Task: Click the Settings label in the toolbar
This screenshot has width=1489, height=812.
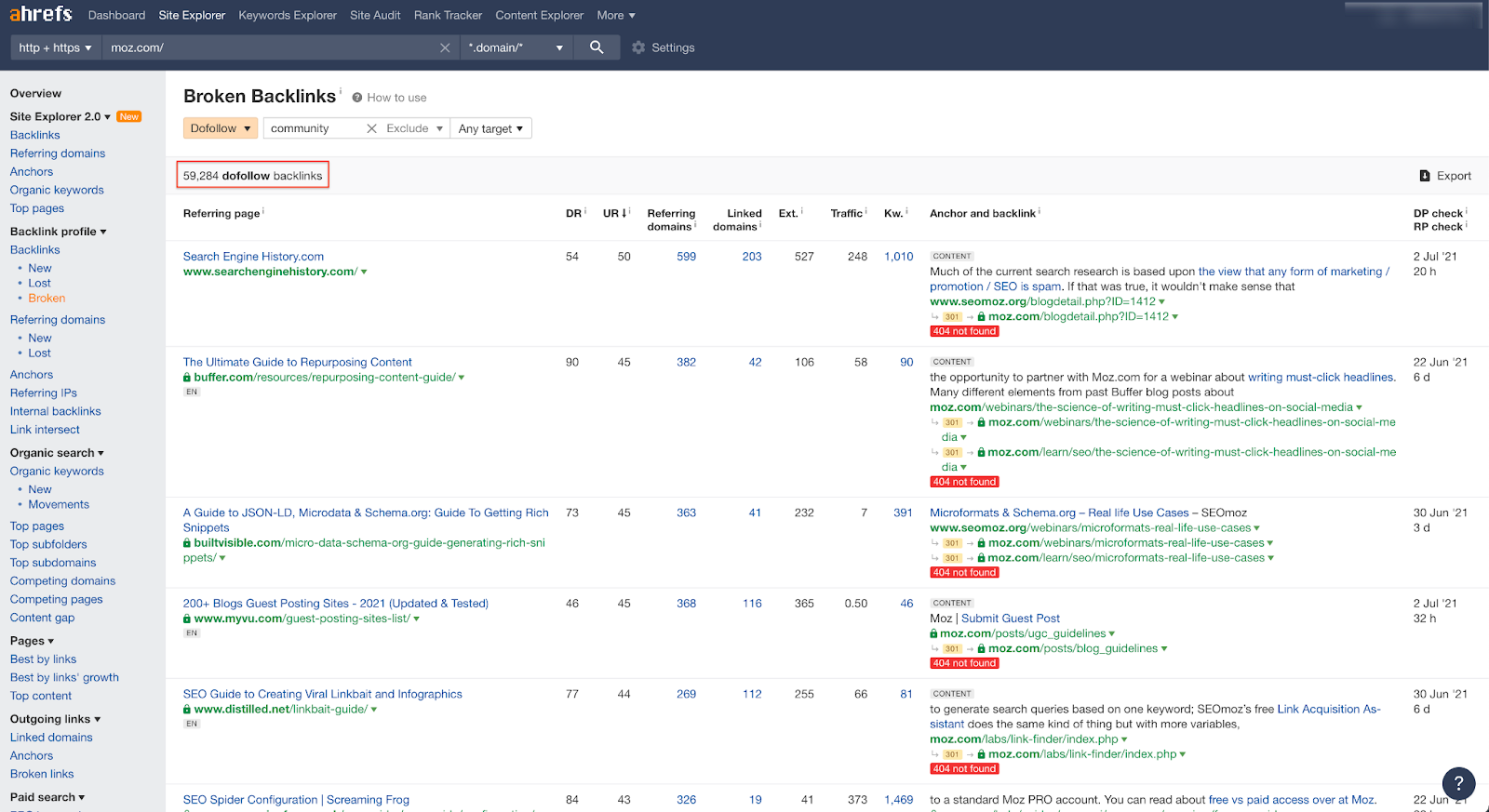Action: (x=673, y=47)
